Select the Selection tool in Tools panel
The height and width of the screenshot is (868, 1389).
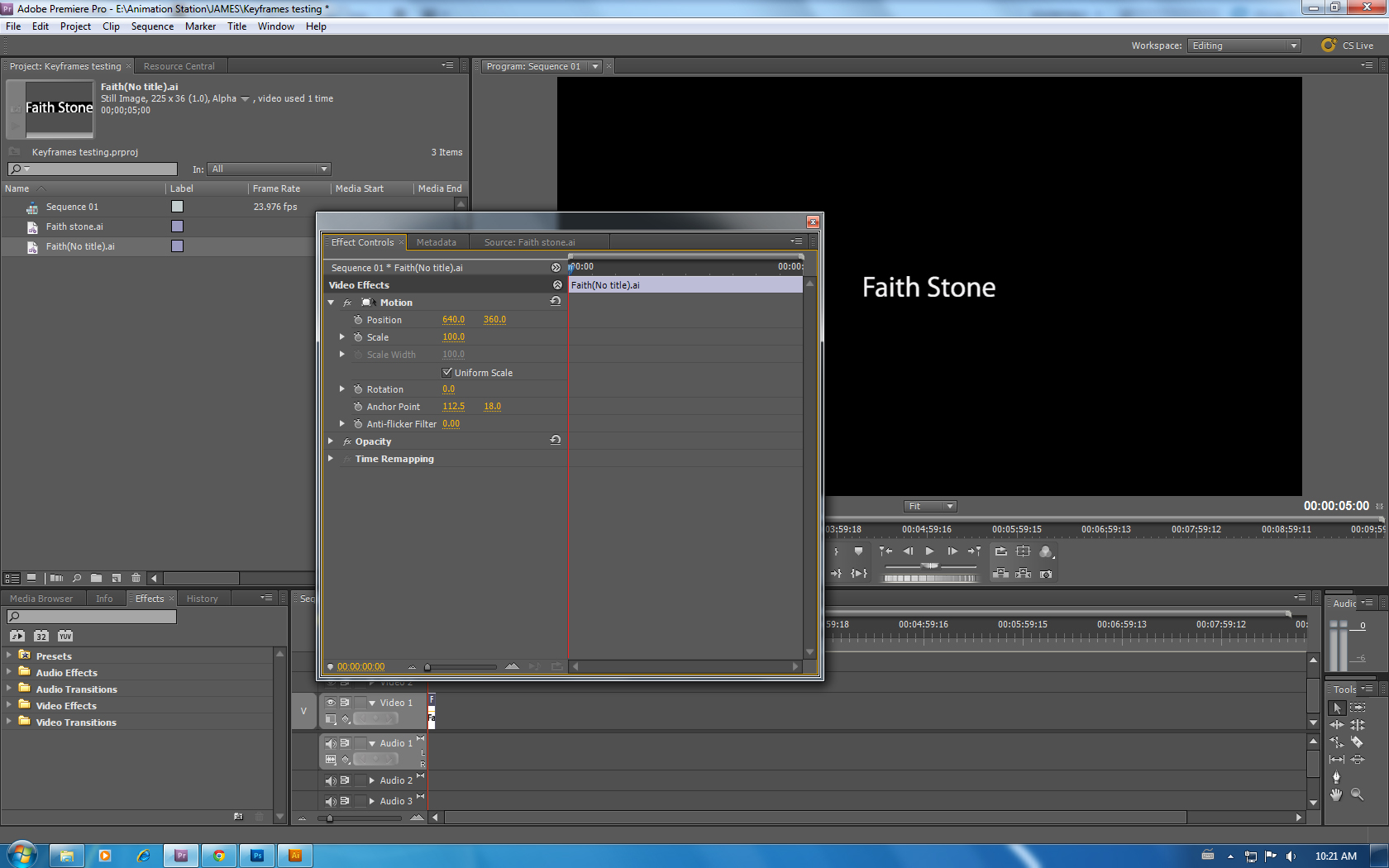coord(1337,708)
